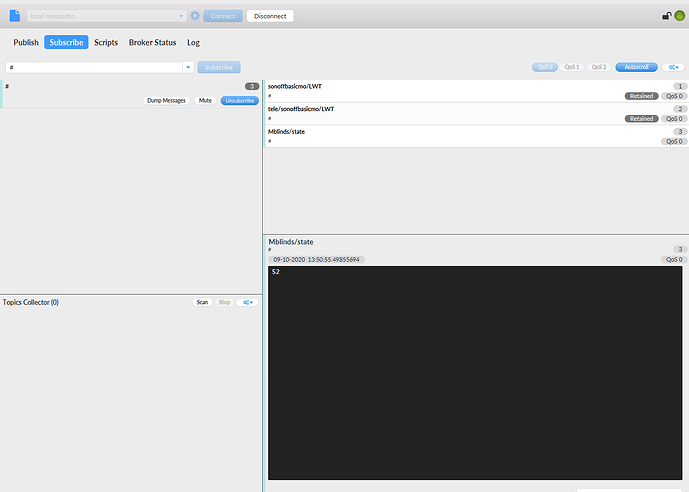Switch to the Publish tab
689x492 pixels.
(x=26, y=43)
